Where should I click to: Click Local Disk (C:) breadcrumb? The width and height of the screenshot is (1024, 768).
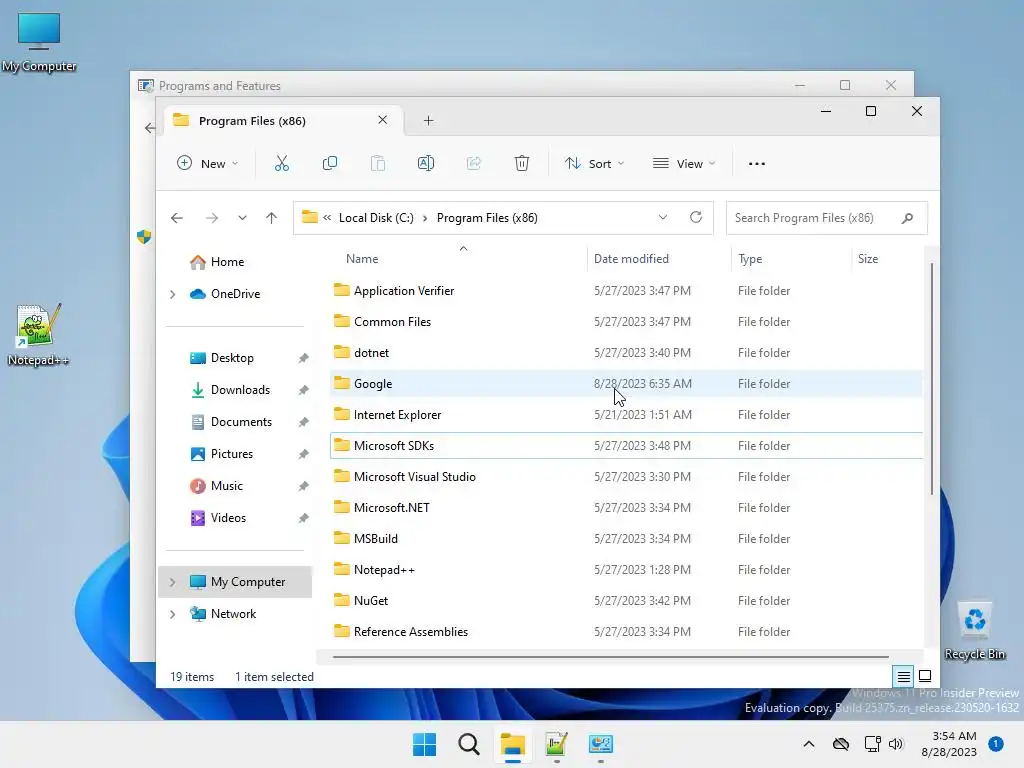tap(376, 218)
